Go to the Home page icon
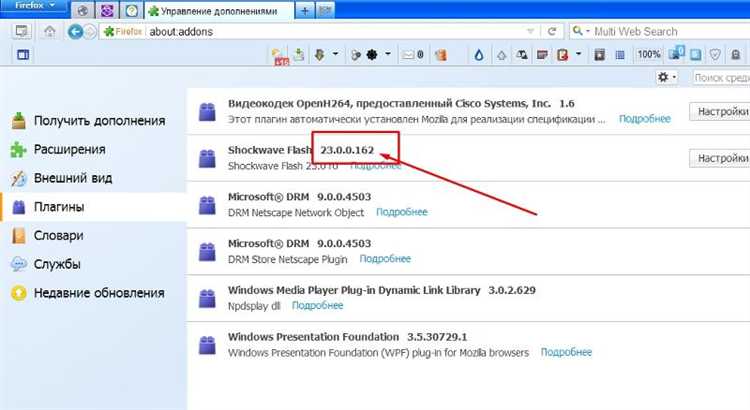 coord(49,32)
